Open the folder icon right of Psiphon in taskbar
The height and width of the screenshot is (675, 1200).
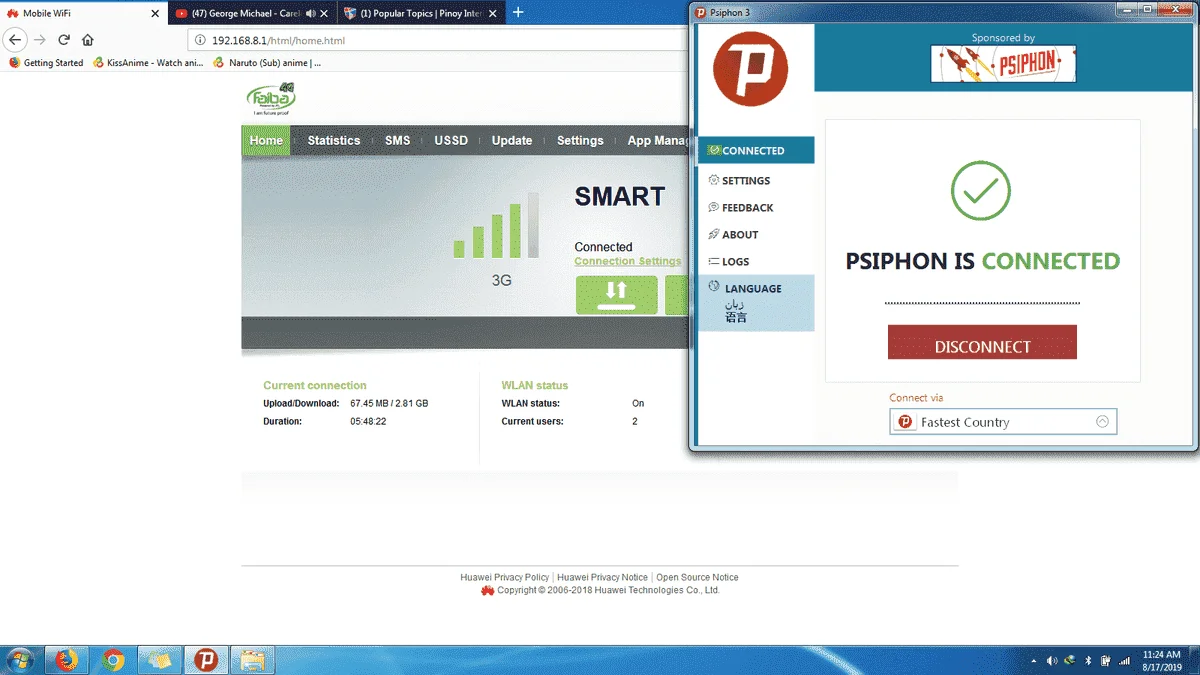tap(253, 660)
